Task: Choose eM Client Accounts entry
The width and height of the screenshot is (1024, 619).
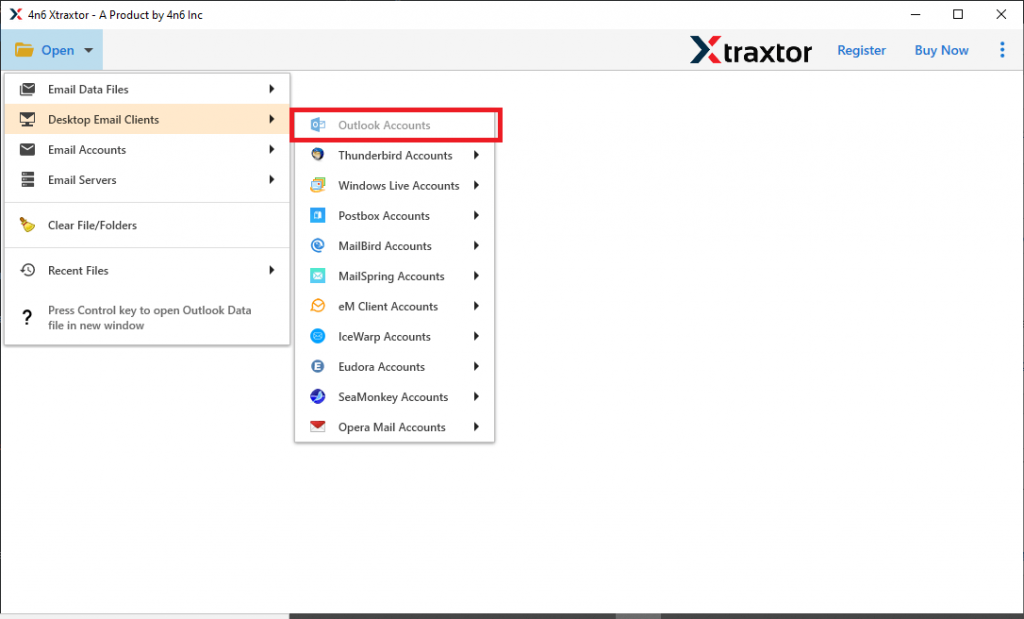Action: [394, 306]
